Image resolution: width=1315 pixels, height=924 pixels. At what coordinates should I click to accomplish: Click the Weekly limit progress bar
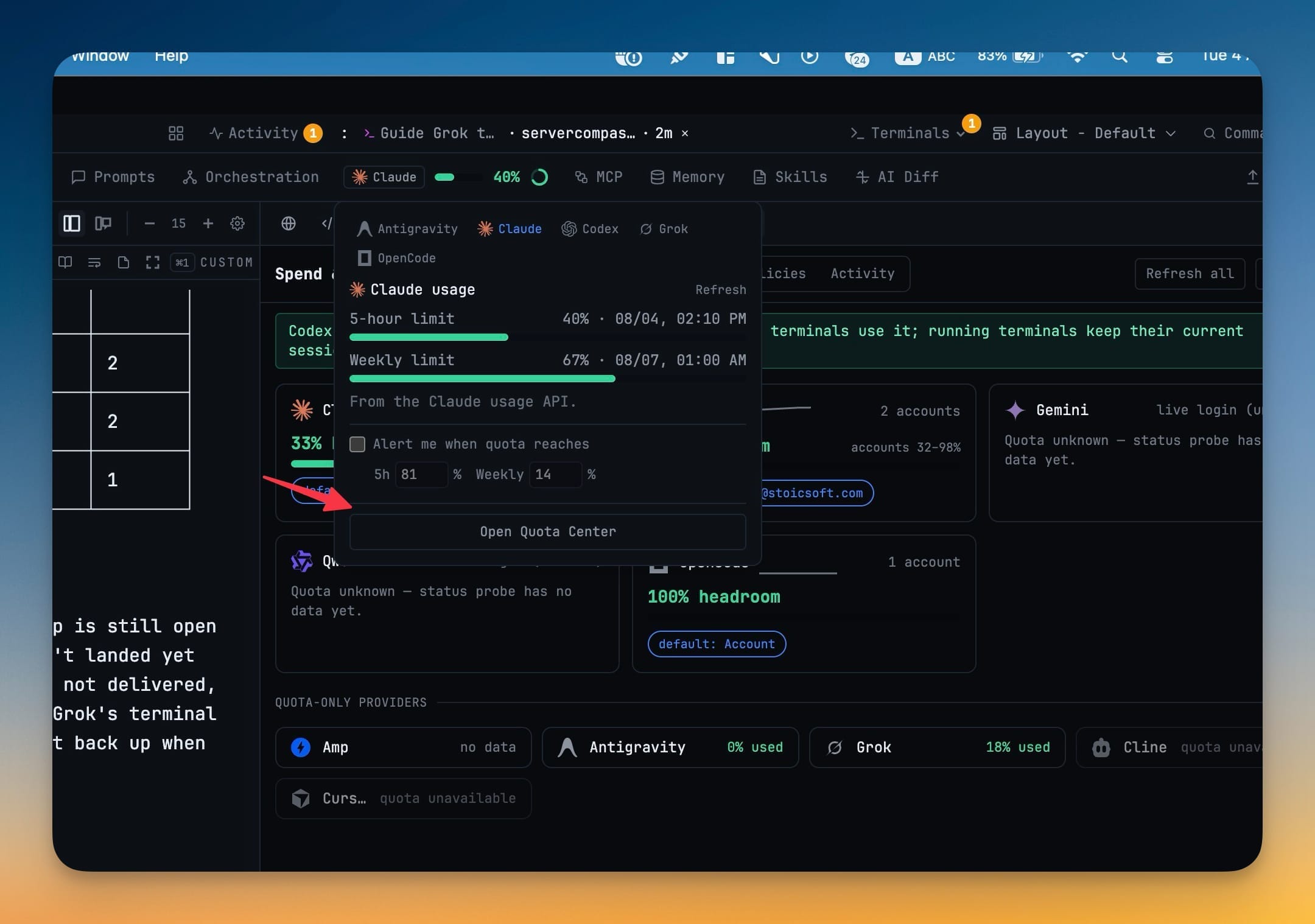point(548,379)
